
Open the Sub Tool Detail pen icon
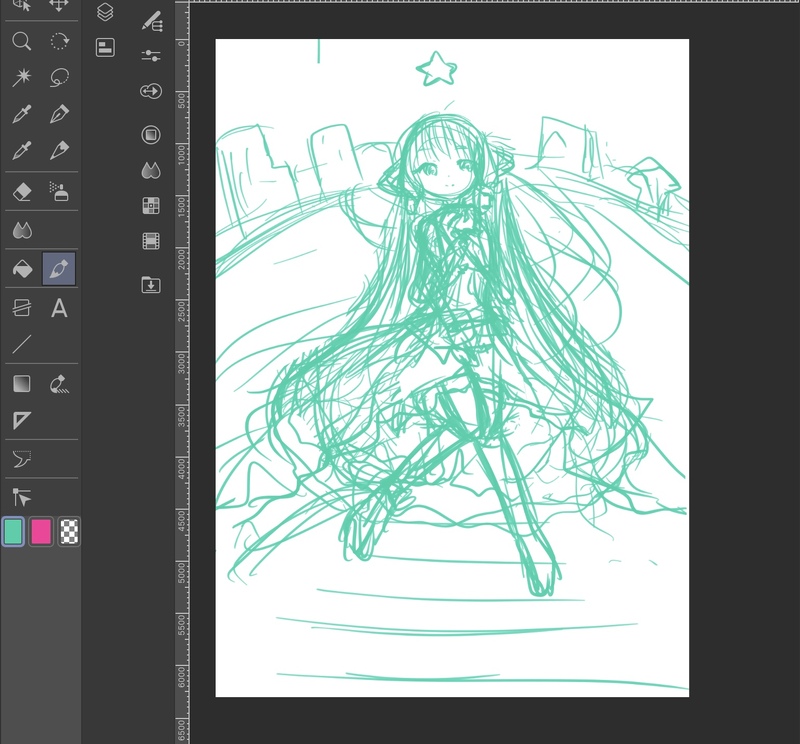[152, 22]
